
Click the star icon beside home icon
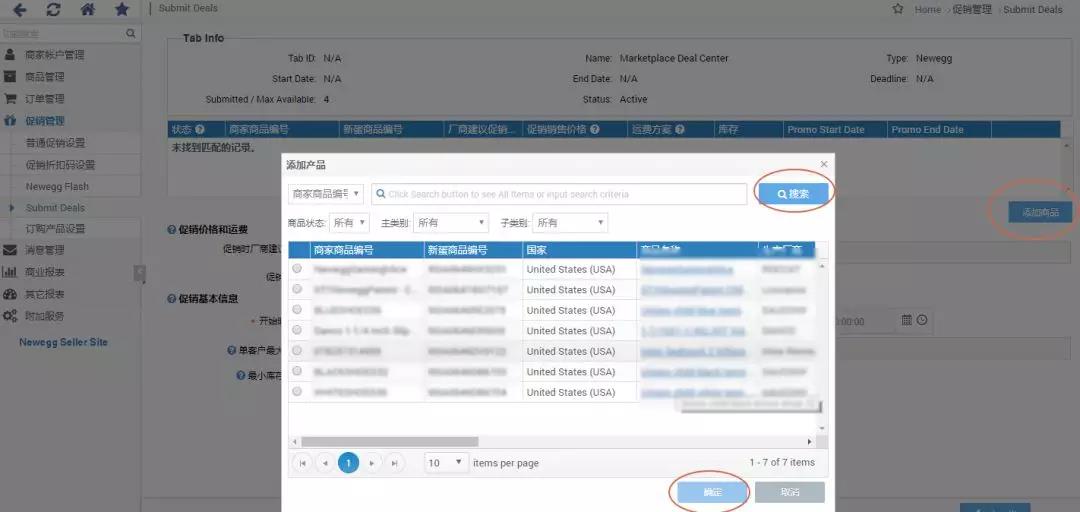122,10
